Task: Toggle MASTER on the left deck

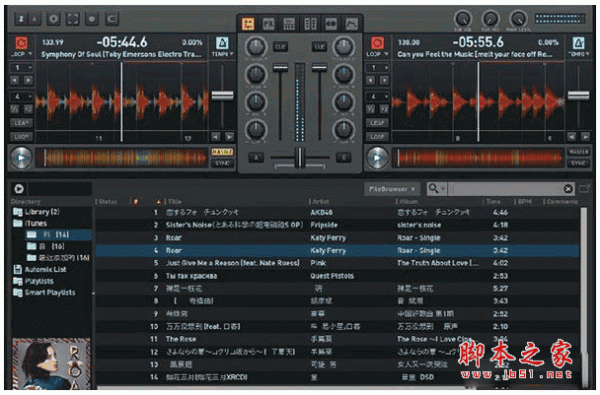Action: (222, 152)
